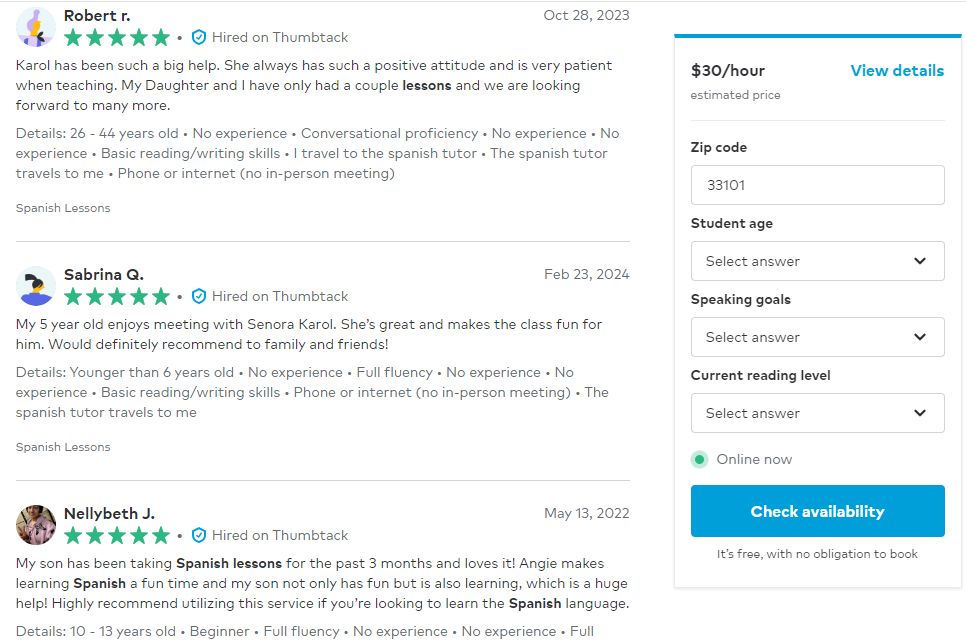Focus the Zip code input field
Image resolution: width=966 pixels, height=643 pixels.
[817, 185]
